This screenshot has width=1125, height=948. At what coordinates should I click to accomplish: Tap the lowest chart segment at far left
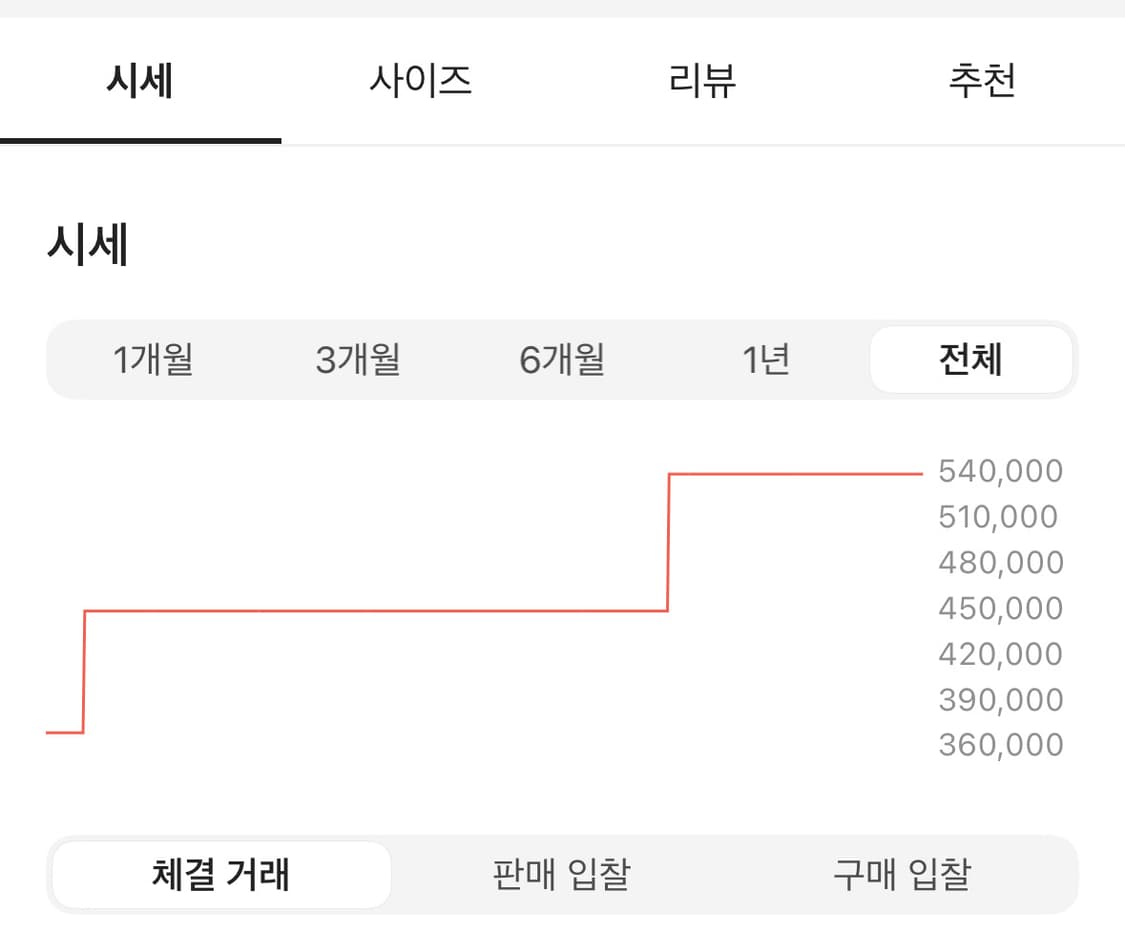click(x=64, y=733)
